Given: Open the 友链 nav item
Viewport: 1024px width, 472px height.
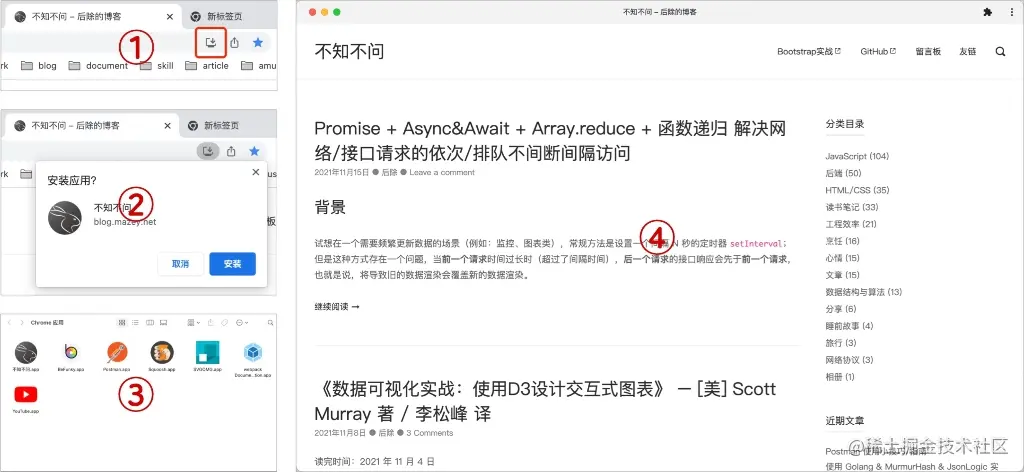Looking at the screenshot, I should tap(967, 52).
